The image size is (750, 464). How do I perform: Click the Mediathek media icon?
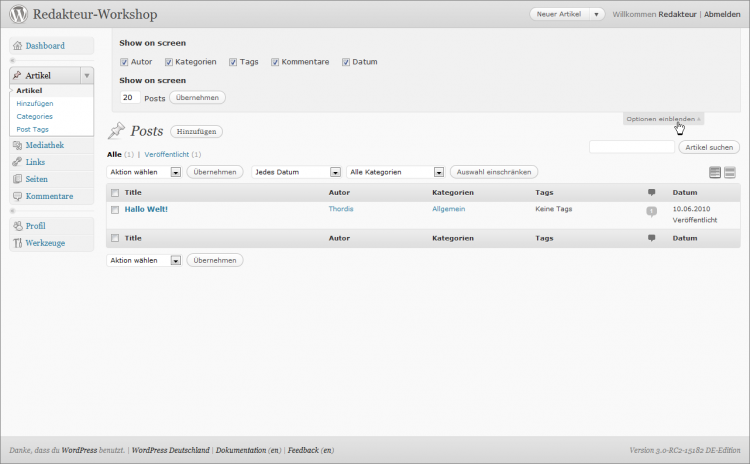17,146
